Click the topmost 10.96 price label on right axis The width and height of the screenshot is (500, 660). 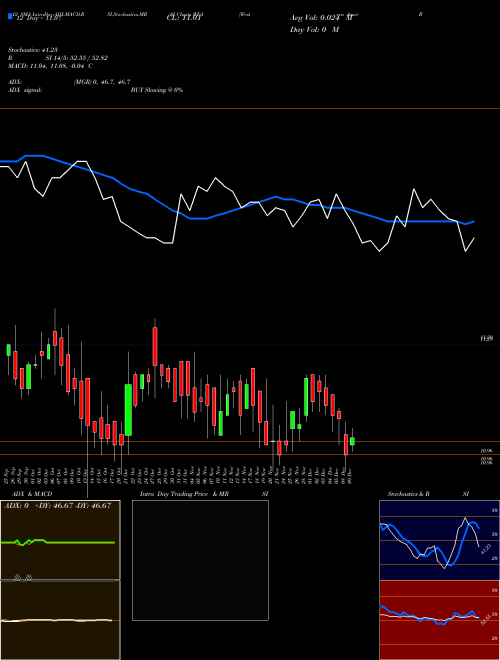[x=487, y=450]
